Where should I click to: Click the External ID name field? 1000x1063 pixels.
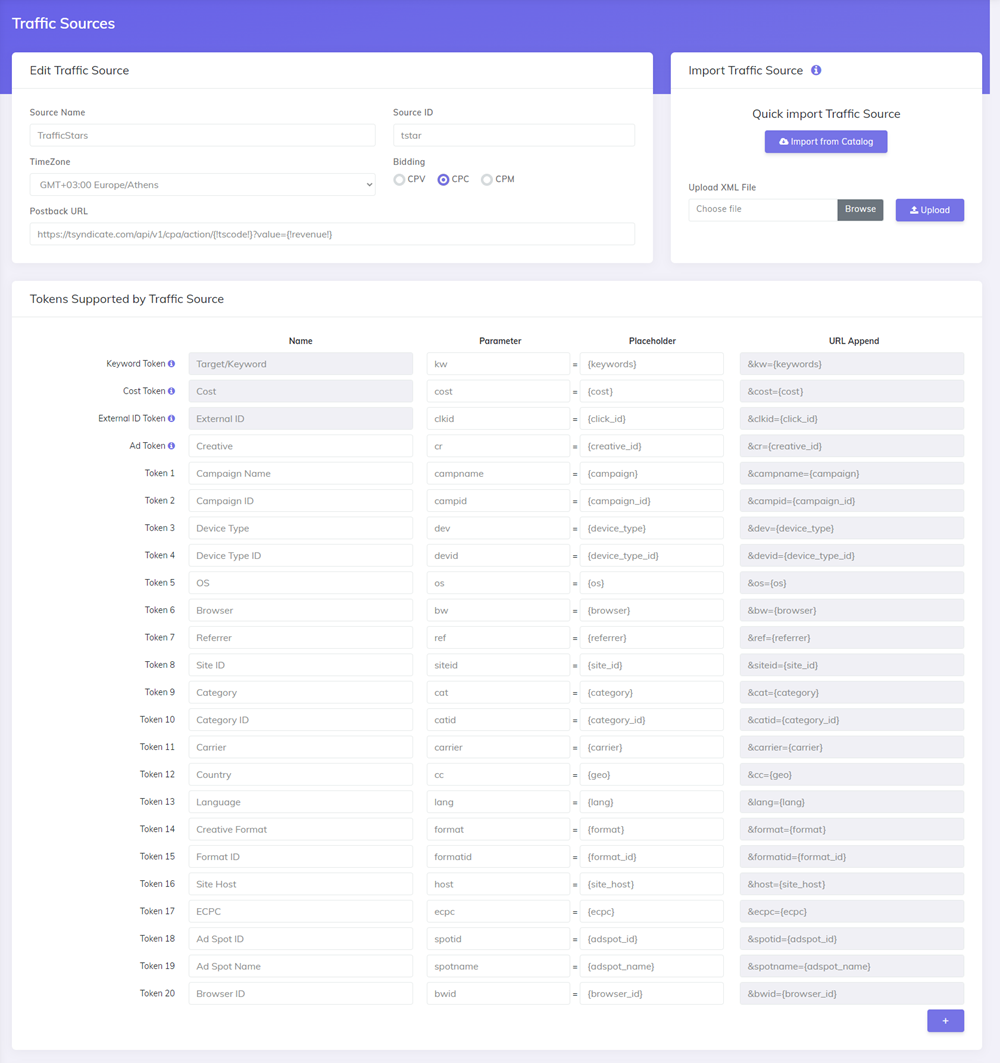click(300, 419)
